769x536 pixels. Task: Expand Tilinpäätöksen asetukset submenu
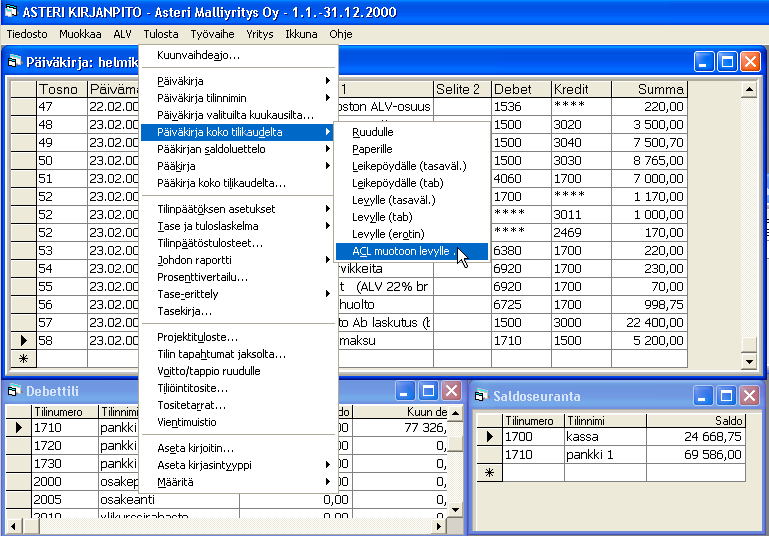click(x=239, y=209)
